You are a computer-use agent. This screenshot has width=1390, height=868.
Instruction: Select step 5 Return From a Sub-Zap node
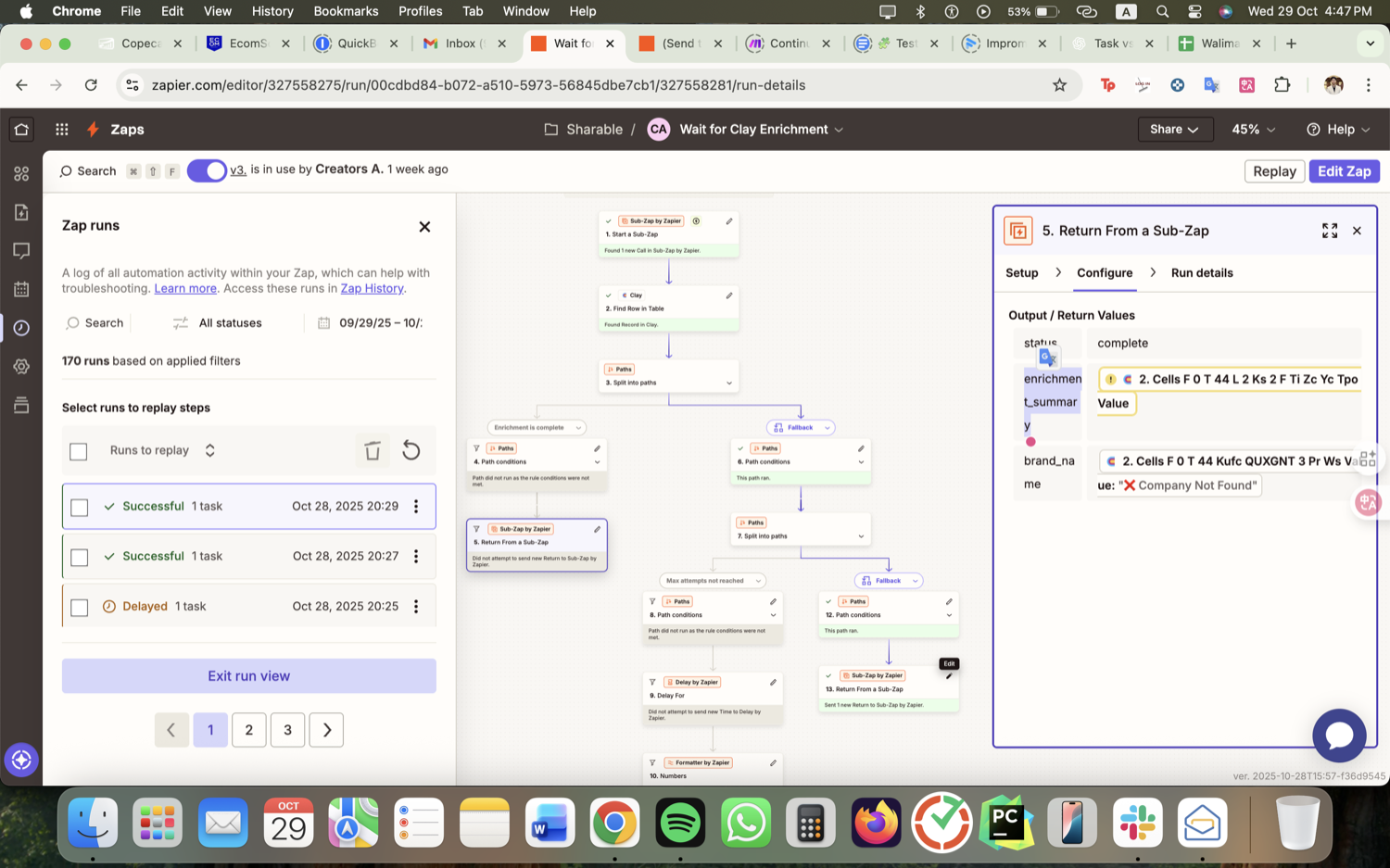point(537,545)
